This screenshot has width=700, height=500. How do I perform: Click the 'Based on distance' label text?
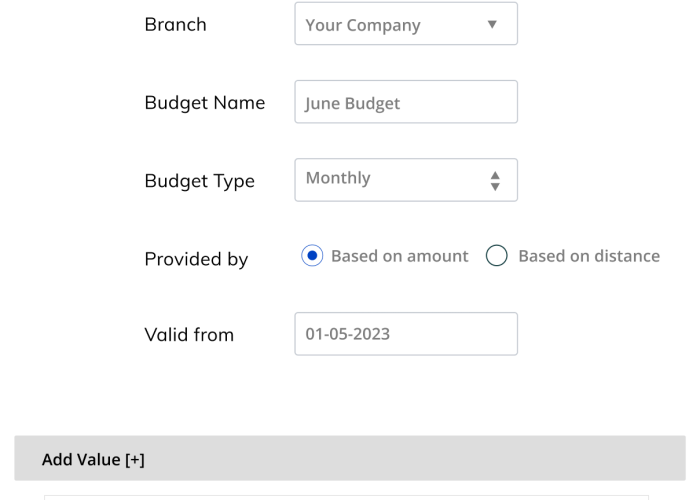588,256
